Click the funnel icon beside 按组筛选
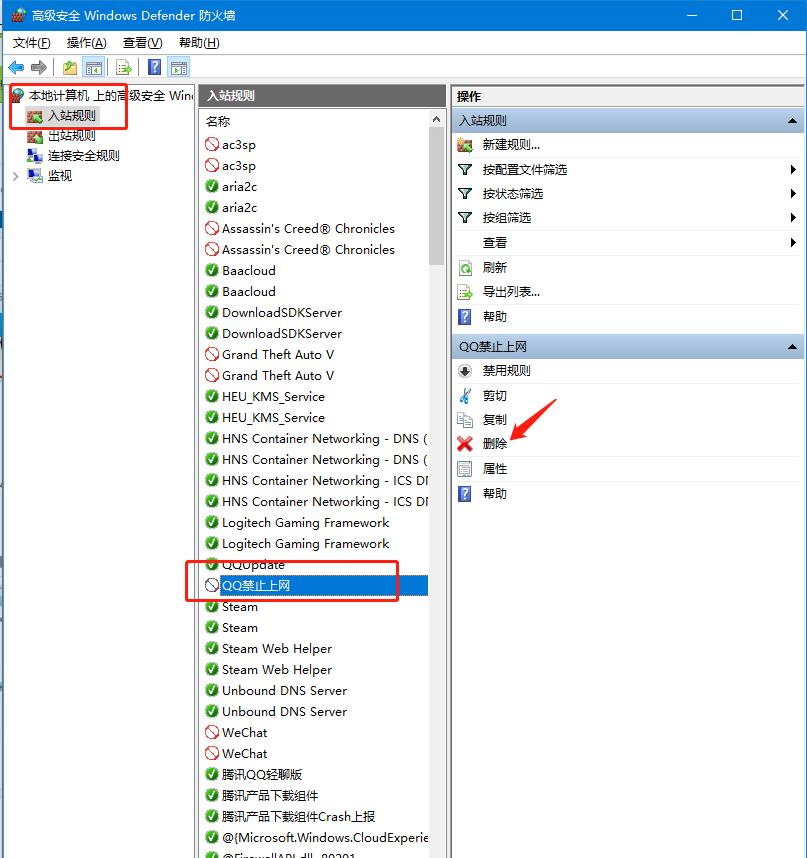 point(465,218)
